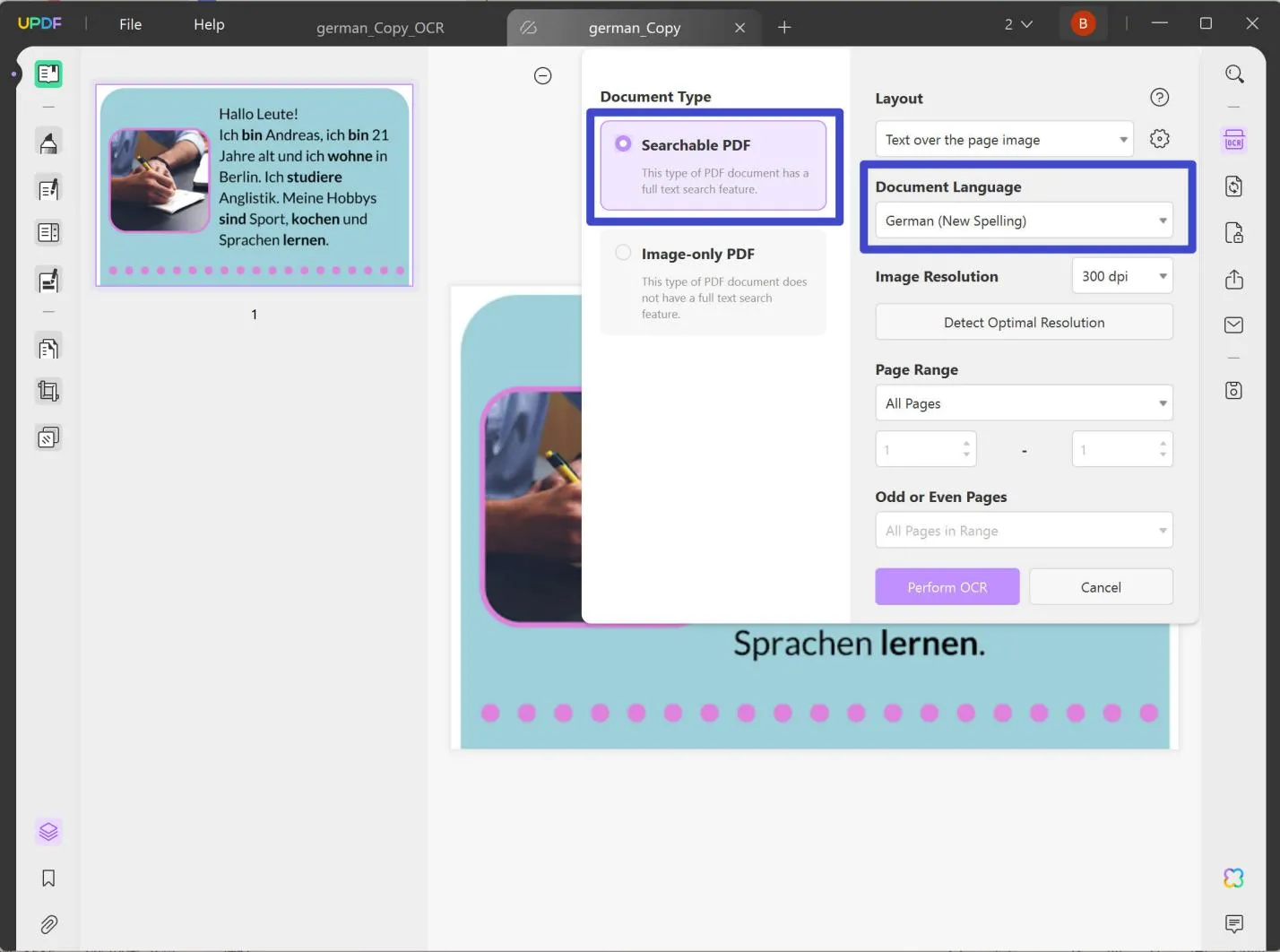Open the Protect PDF lock icon
The width and height of the screenshot is (1280, 952).
click(x=1234, y=233)
